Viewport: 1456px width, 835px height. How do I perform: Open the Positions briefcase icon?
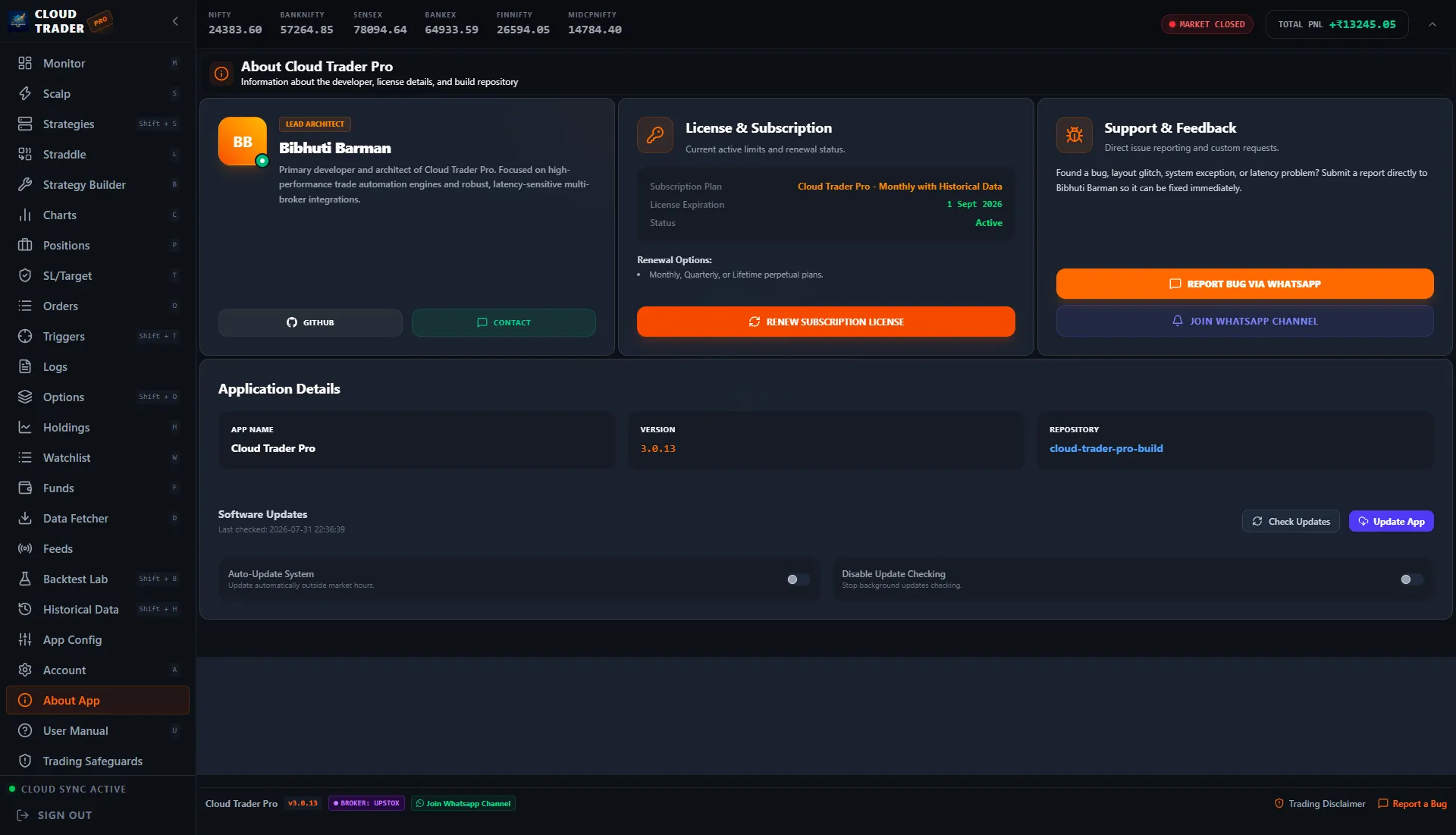pyautogui.click(x=25, y=245)
